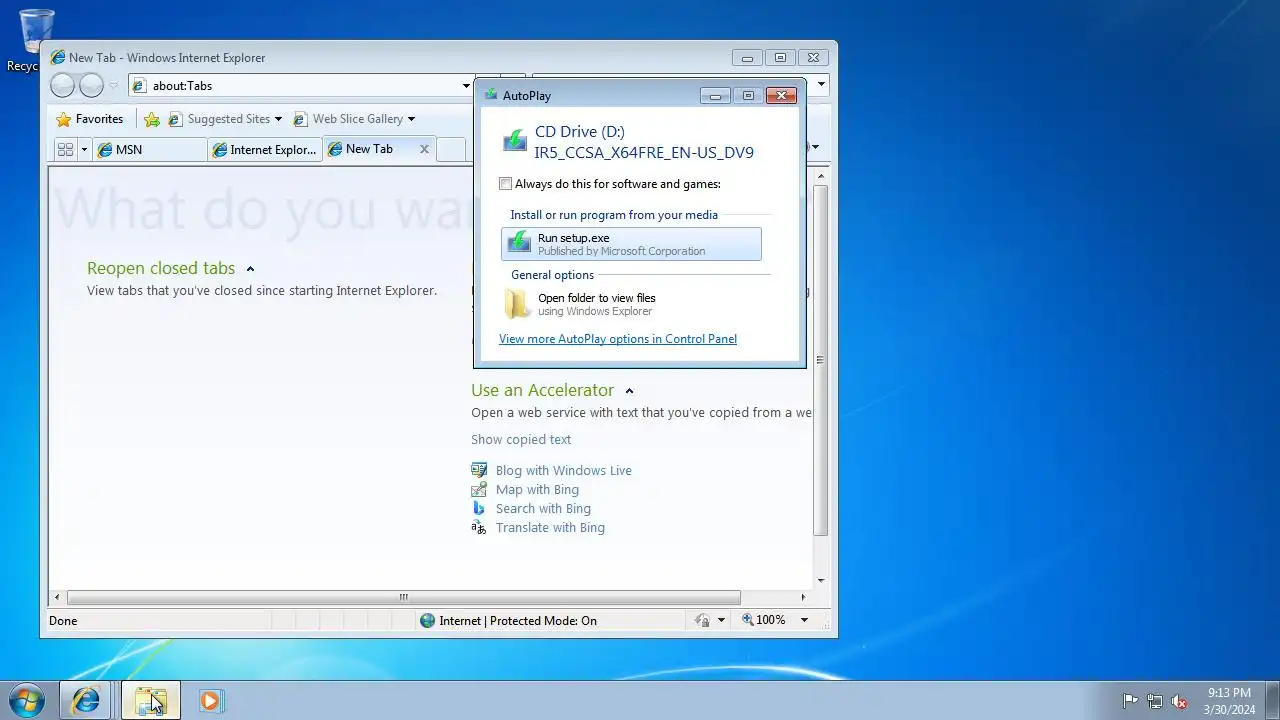Click Translate with Bing accelerator
Screen dimensions: 1280x720
tap(550, 528)
